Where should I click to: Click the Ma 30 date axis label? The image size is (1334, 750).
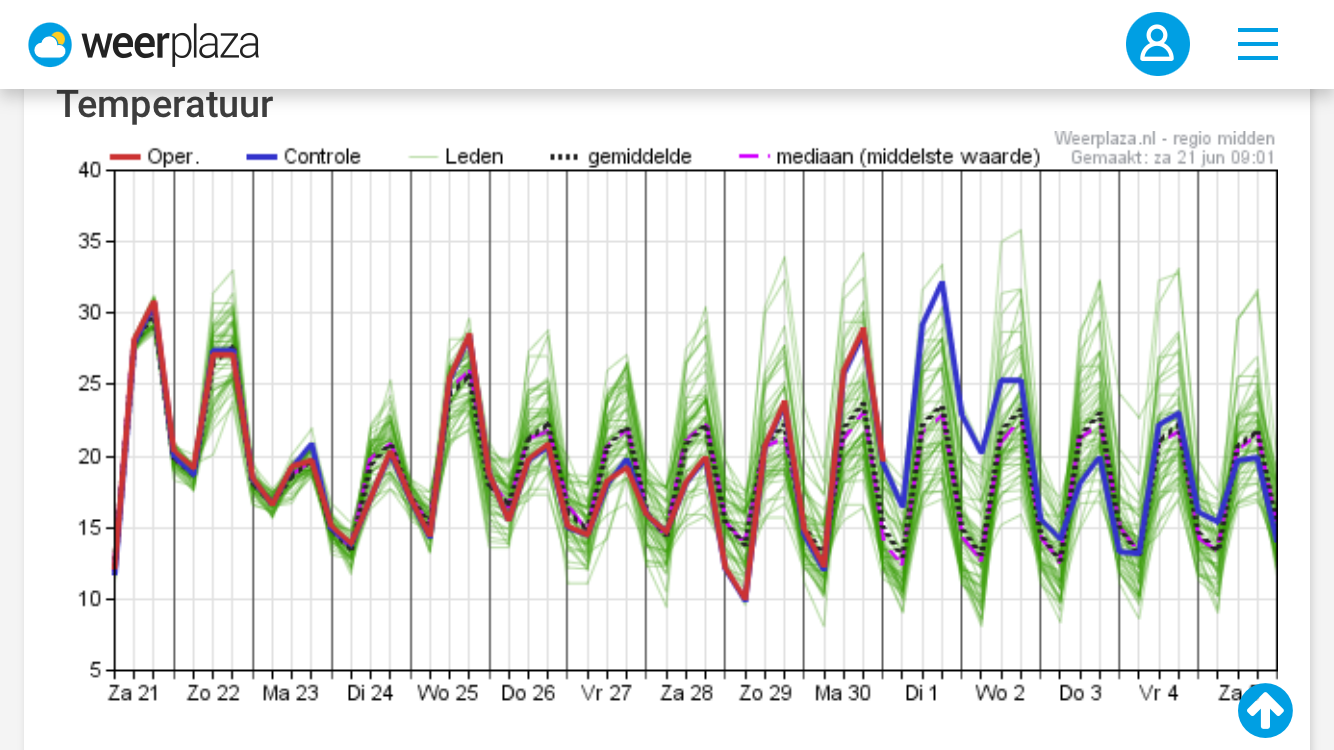(843, 693)
